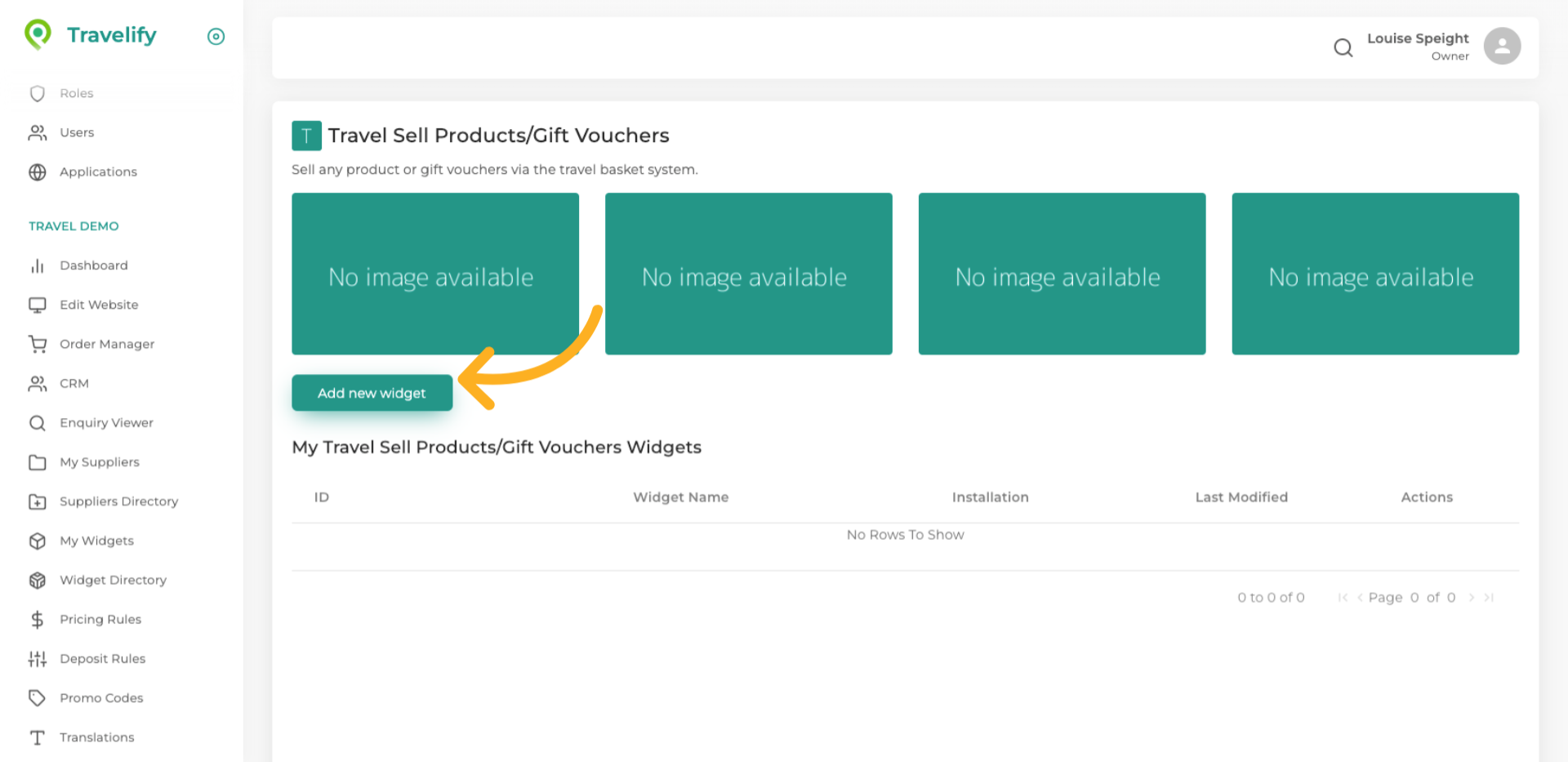1568x762 pixels.
Task: Click the Pricing Rules dollar icon
Action: 38,620
